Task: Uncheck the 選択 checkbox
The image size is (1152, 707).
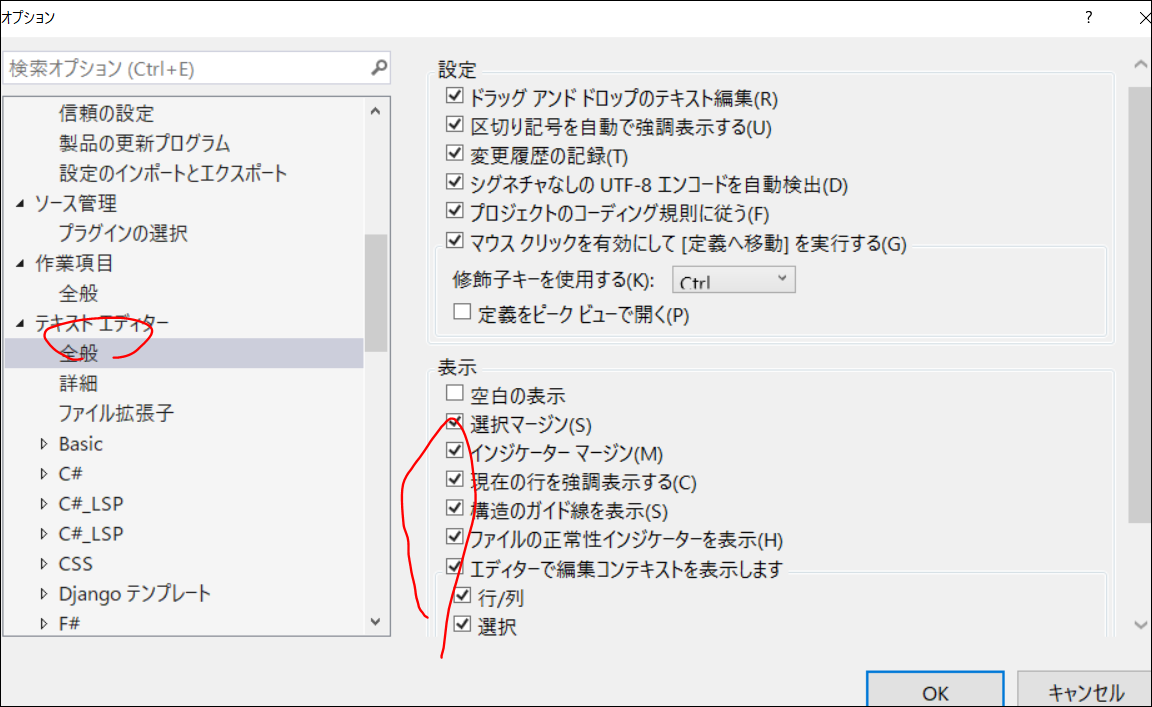Action: [x=462, y=624]
